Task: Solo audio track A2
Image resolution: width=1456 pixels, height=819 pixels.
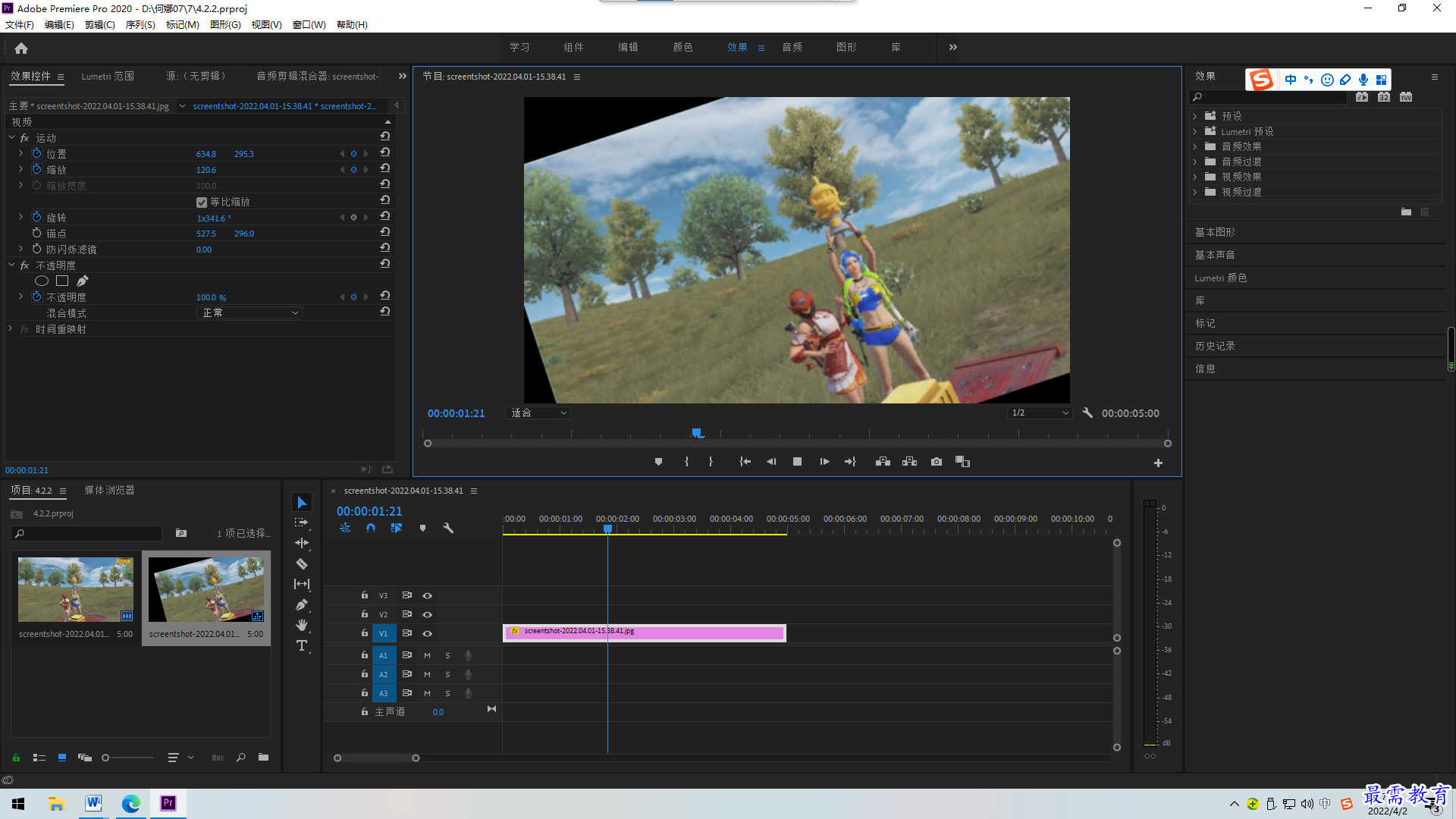Action: [x=447, y=674]
